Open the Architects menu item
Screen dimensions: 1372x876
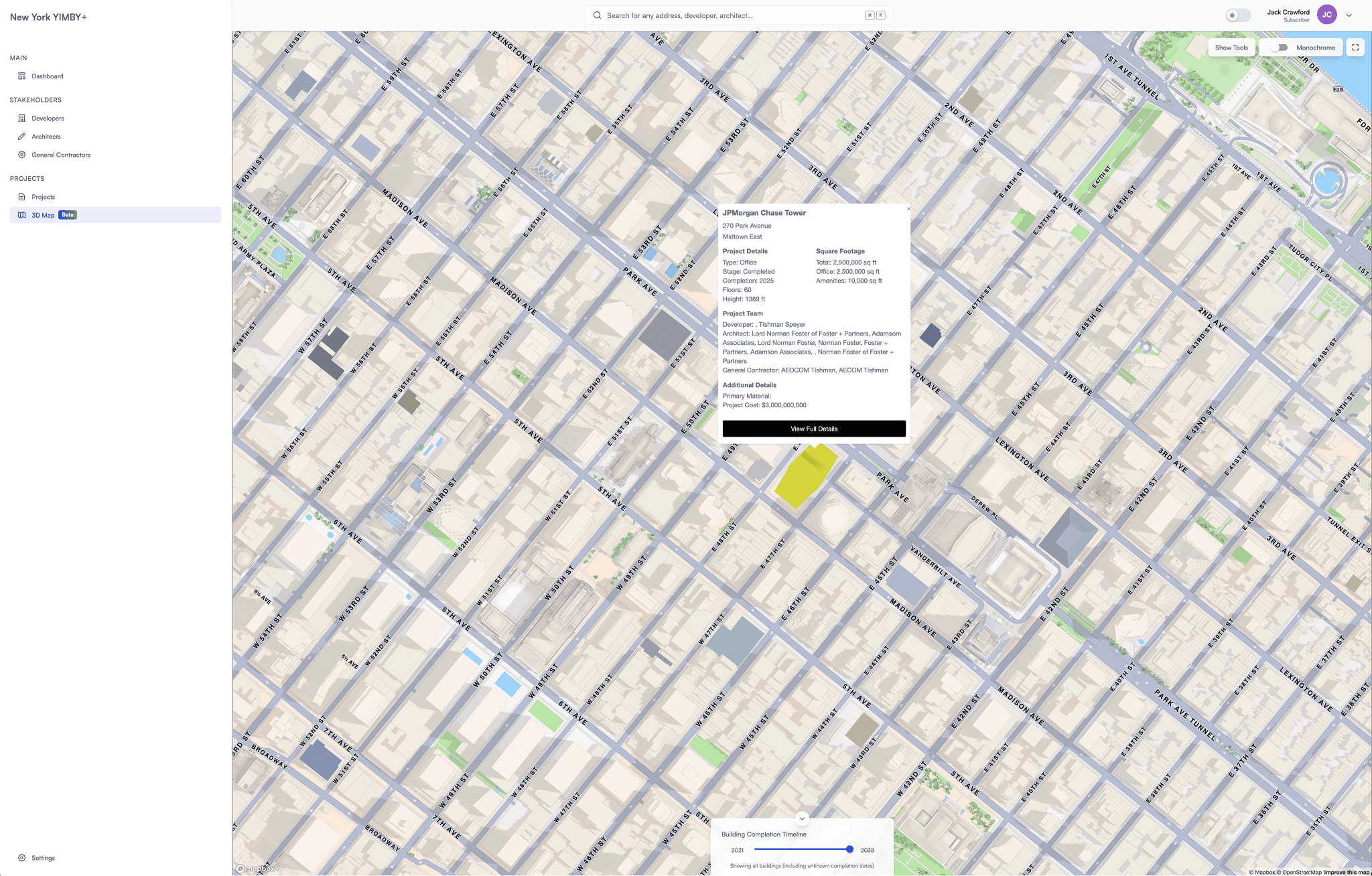click(x=46, y=137)
